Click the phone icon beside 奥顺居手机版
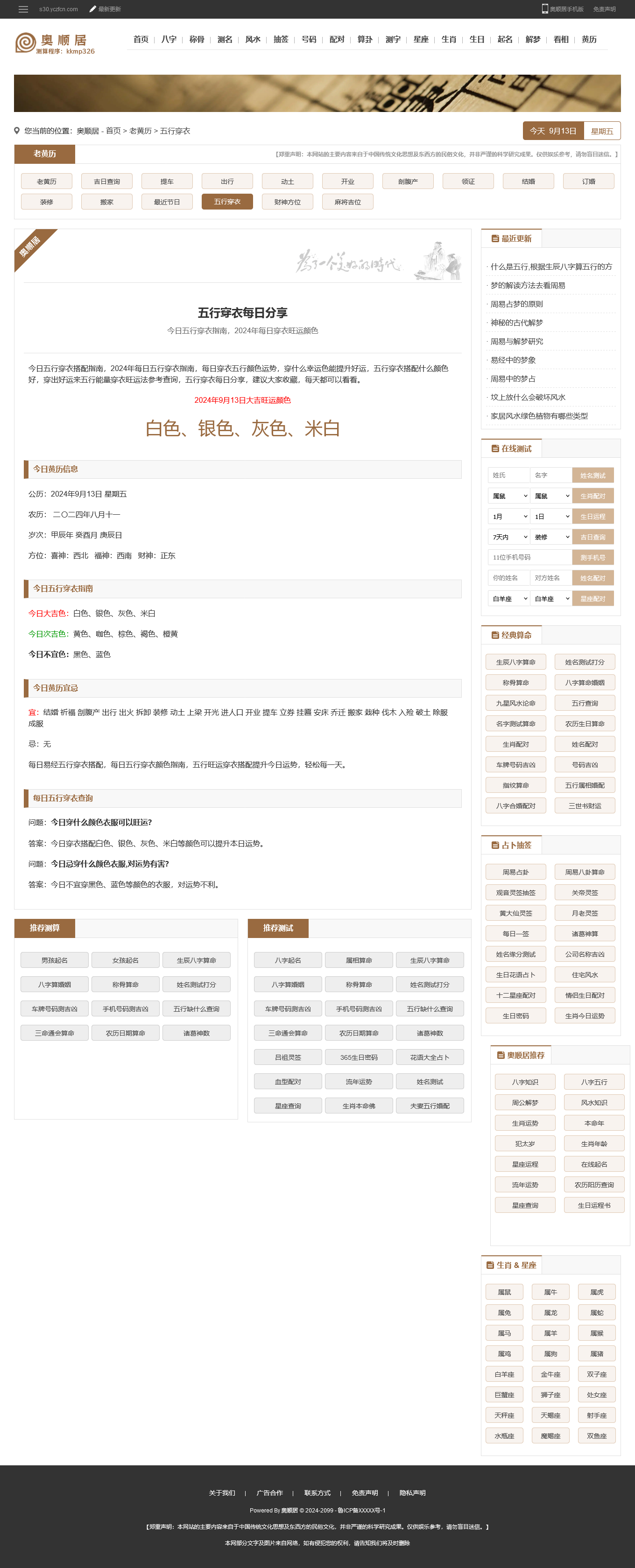The image size is (635, 1568). [x=544, y=8]
